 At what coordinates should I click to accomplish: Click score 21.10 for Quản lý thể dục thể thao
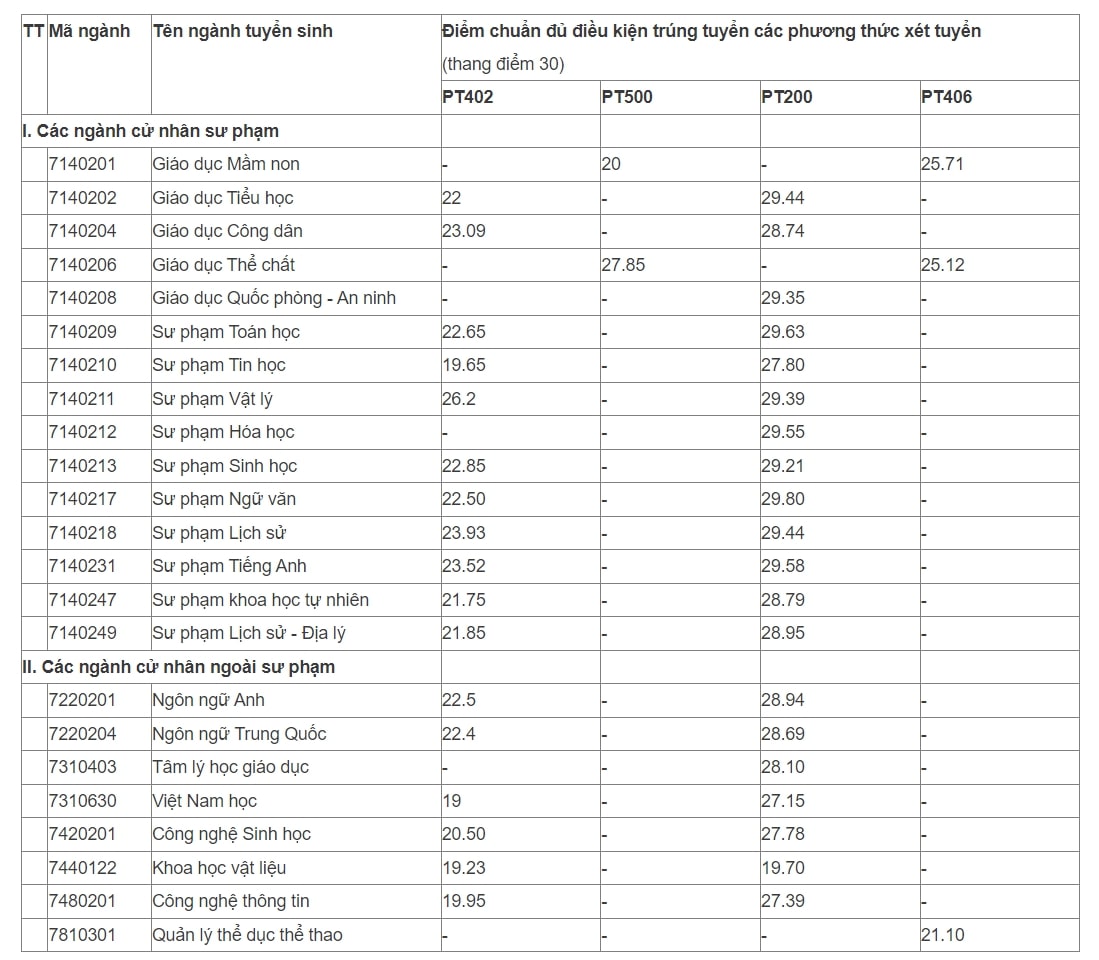pyautogui.click(x=943, y=935)
